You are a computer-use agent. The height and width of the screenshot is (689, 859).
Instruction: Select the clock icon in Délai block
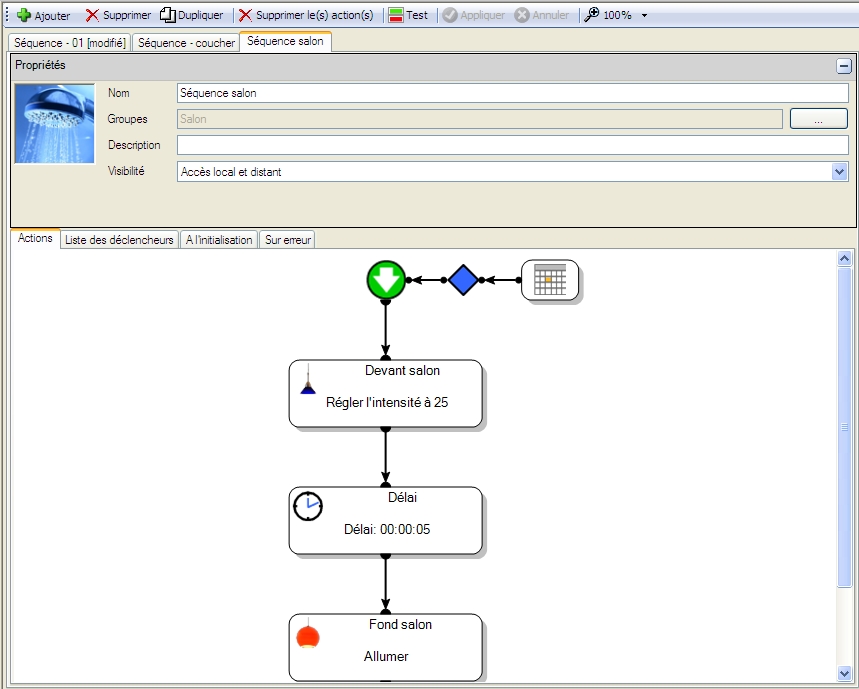[x=308, y=507]
